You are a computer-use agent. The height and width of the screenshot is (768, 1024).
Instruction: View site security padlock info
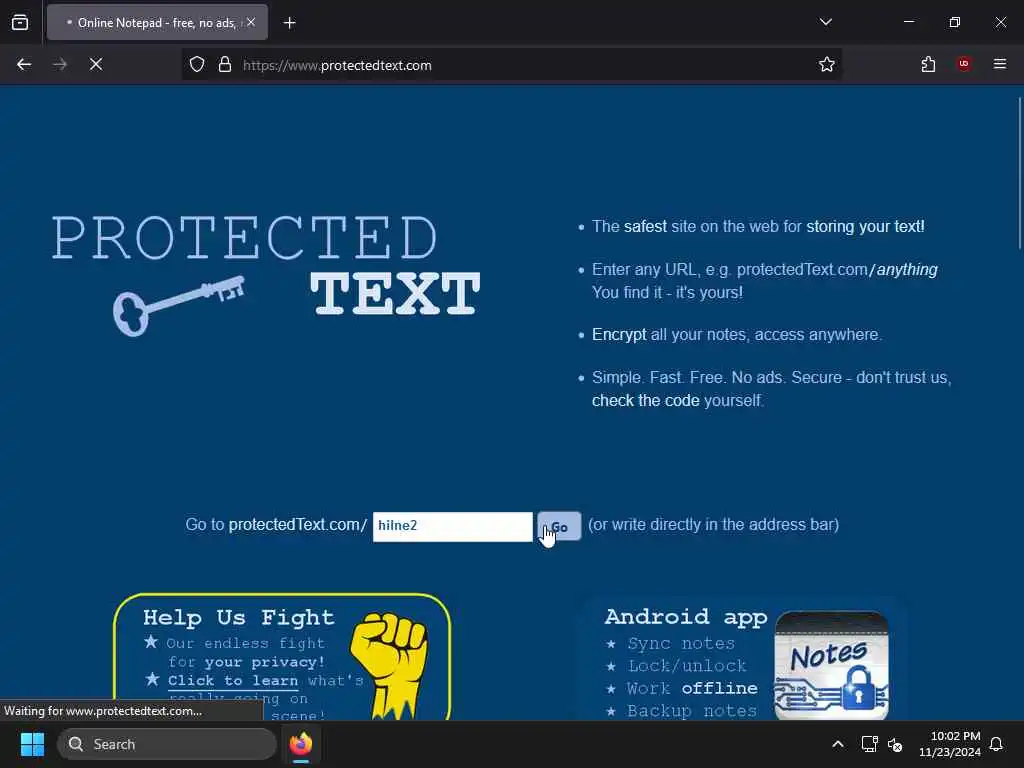coord(225,65)
